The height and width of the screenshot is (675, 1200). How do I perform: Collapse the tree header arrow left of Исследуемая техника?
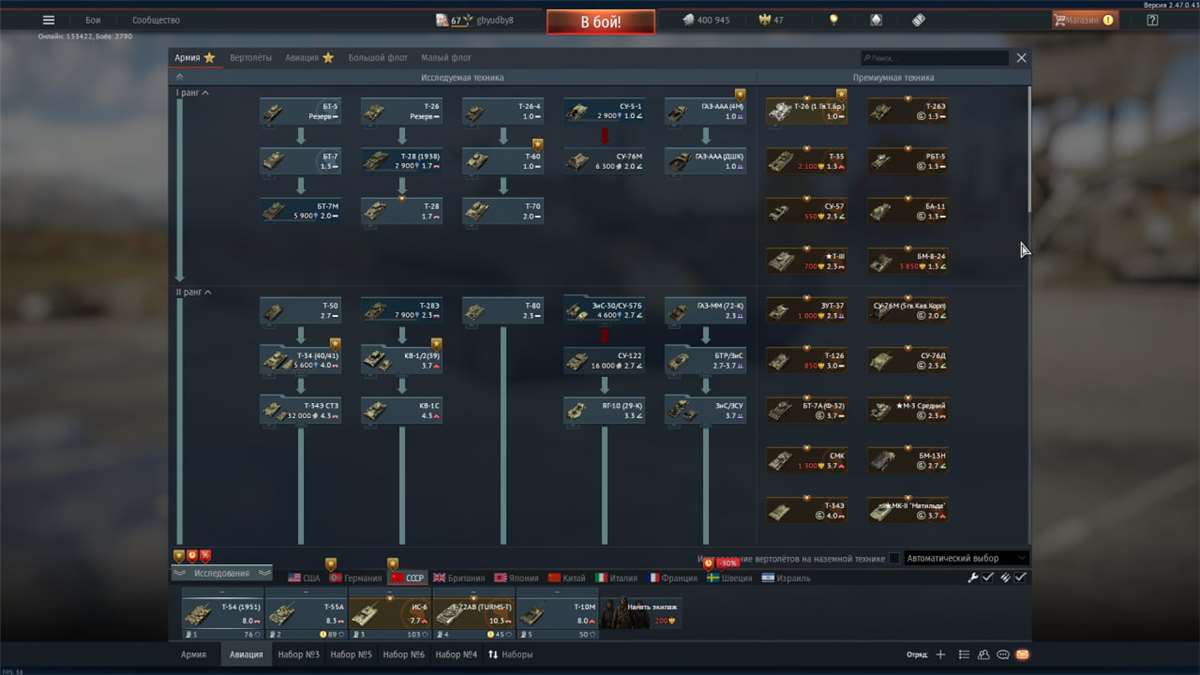tap(180, 77)
